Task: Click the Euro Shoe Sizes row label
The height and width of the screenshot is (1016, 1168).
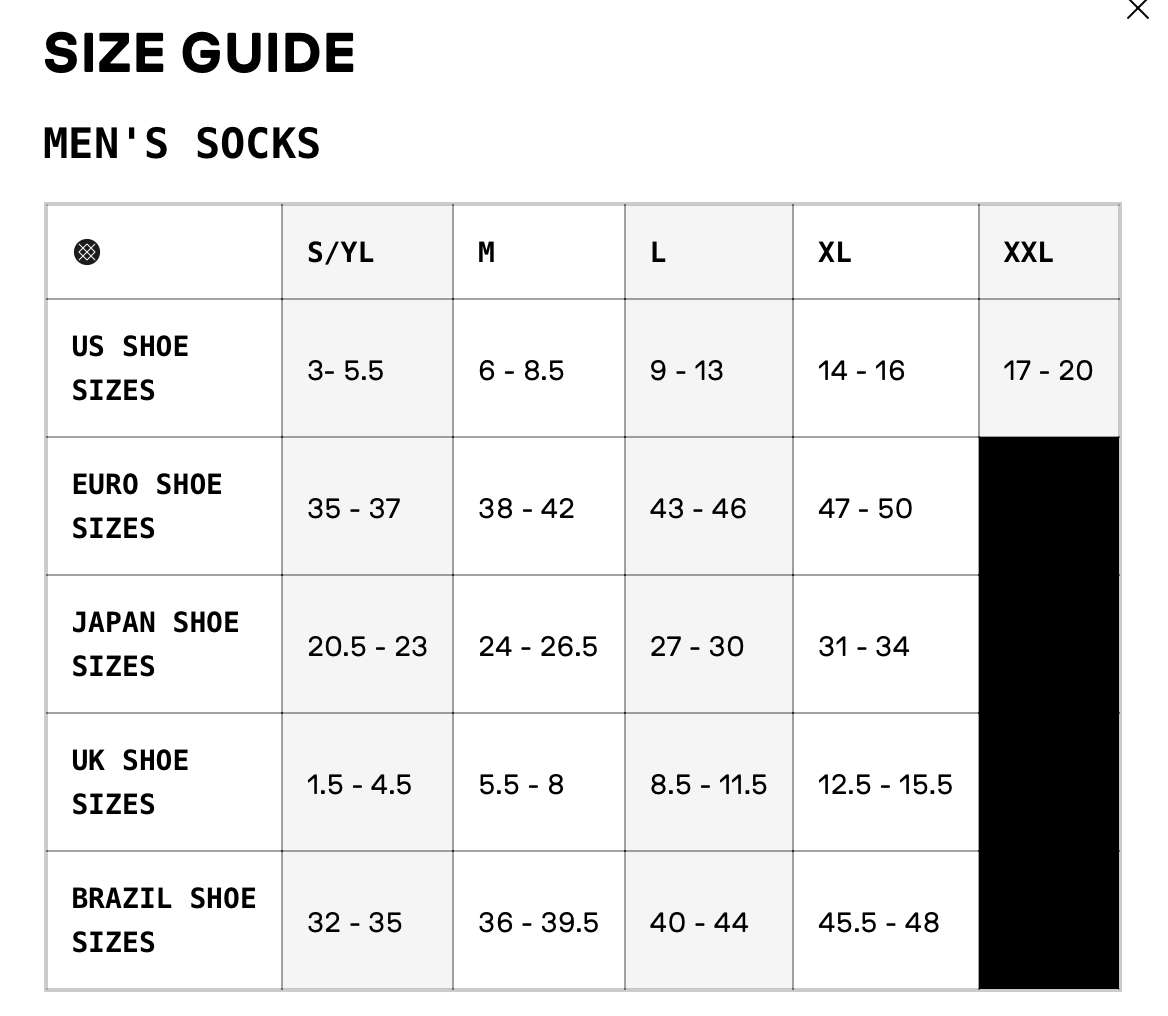Action: (147, 506)
